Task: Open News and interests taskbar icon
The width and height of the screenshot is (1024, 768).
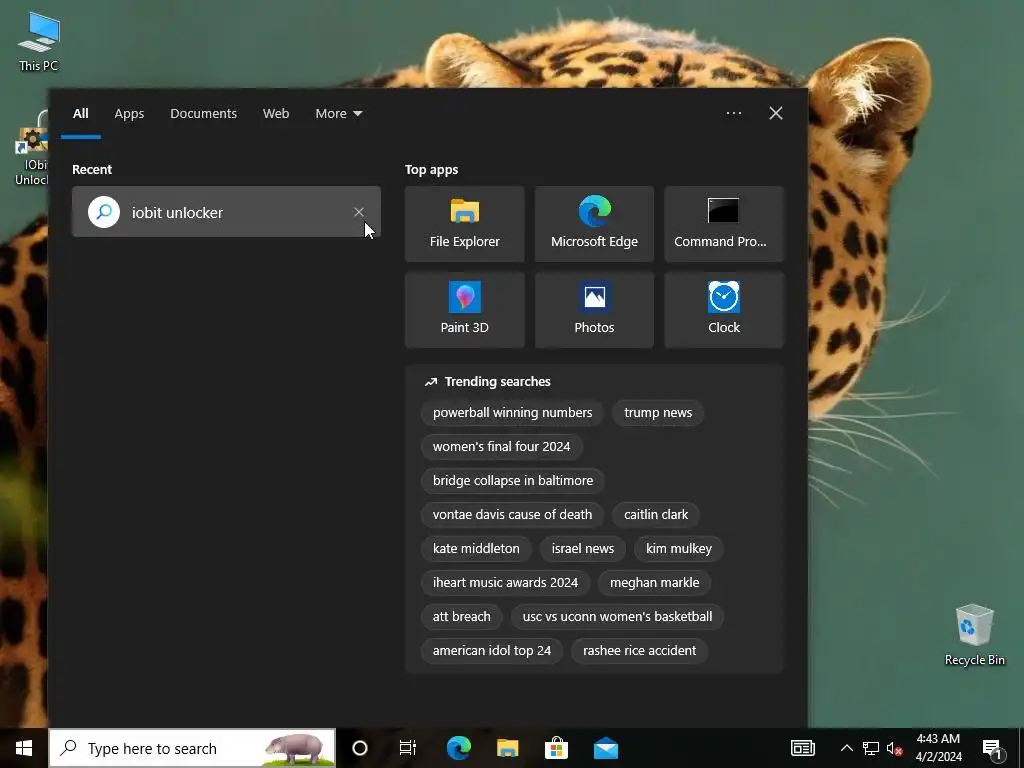Action: tap(803, 748)
